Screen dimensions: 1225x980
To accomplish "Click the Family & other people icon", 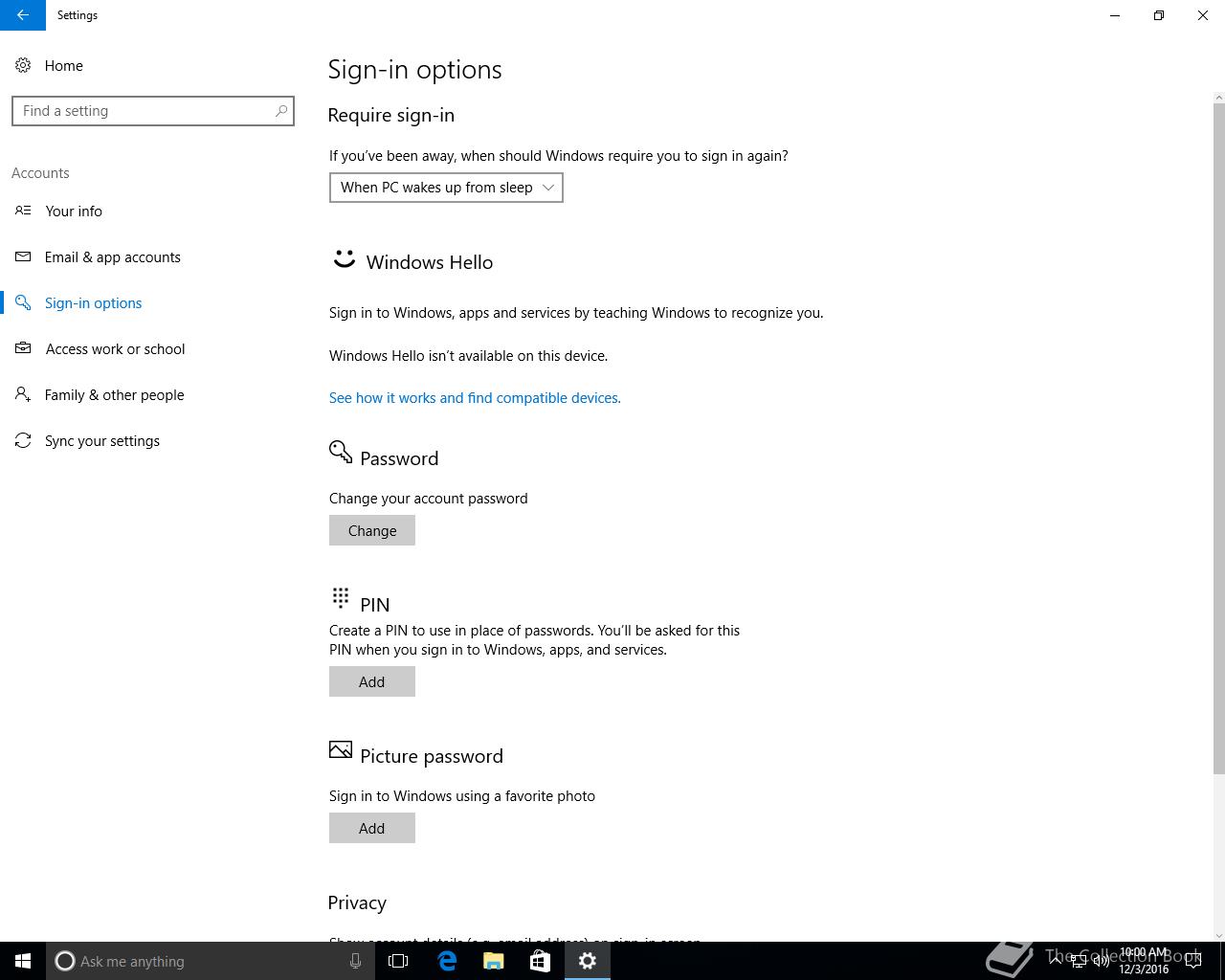I will click(x=23, y=394).
